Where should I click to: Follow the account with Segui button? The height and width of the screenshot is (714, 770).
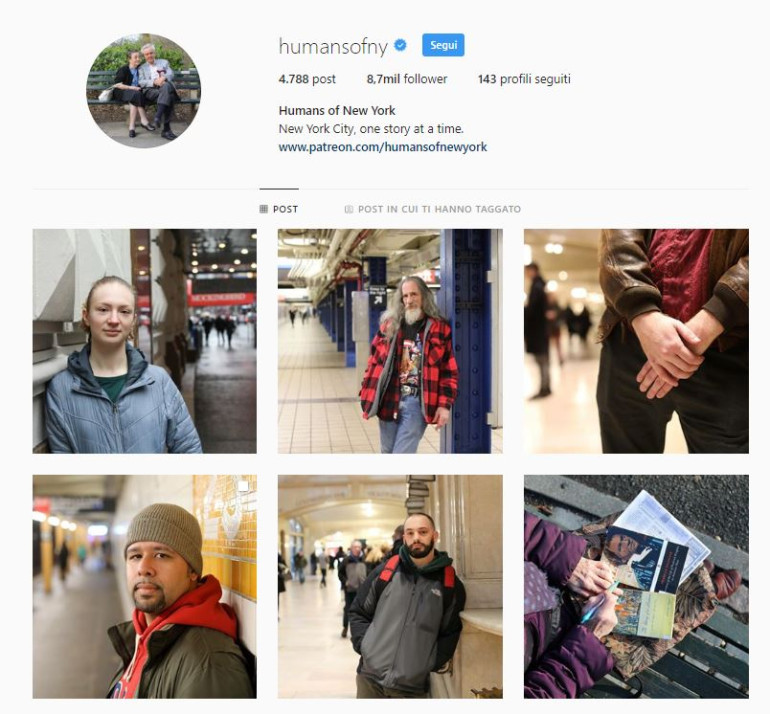click(443, 45)
